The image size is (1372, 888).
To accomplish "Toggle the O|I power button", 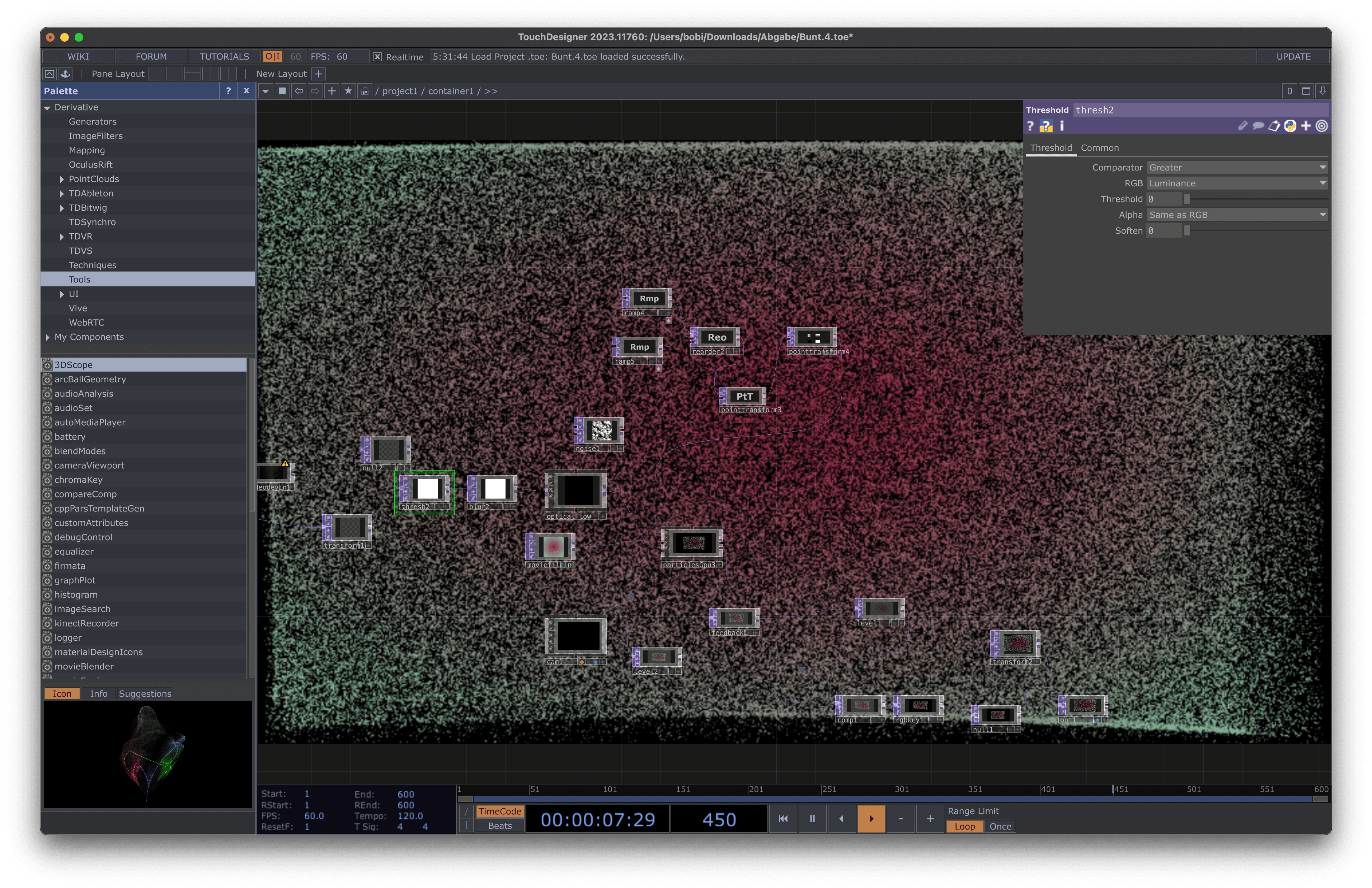I will point(272,56).
